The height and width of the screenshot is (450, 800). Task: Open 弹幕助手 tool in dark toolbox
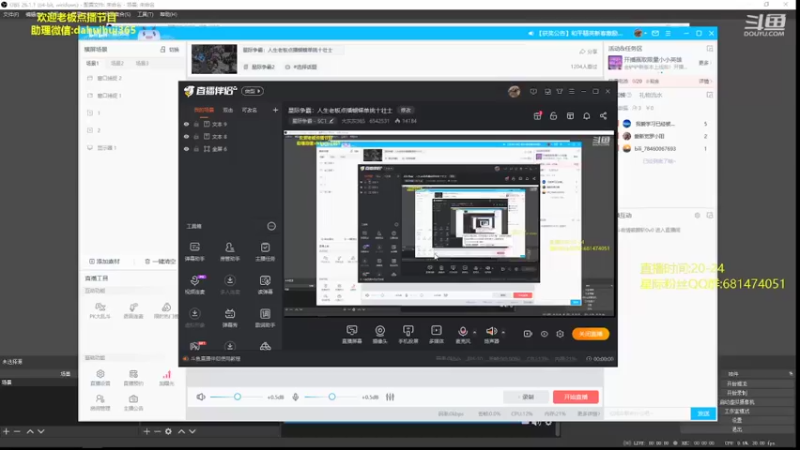tap(194, 252)
